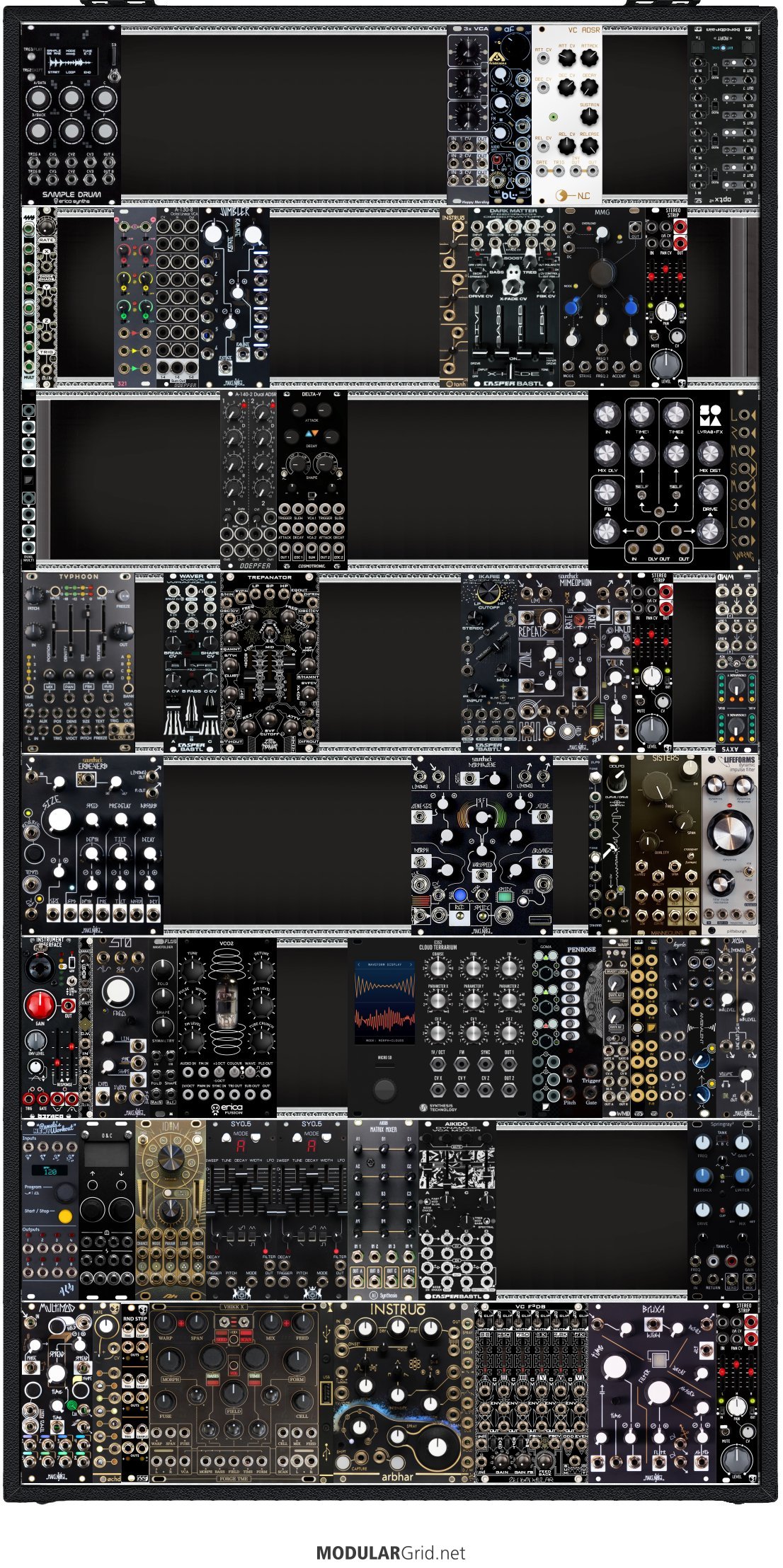The width and height of the screenshot is (783, 1568).
Task: Select the Ikarie filter module
Action: point(489,662)
